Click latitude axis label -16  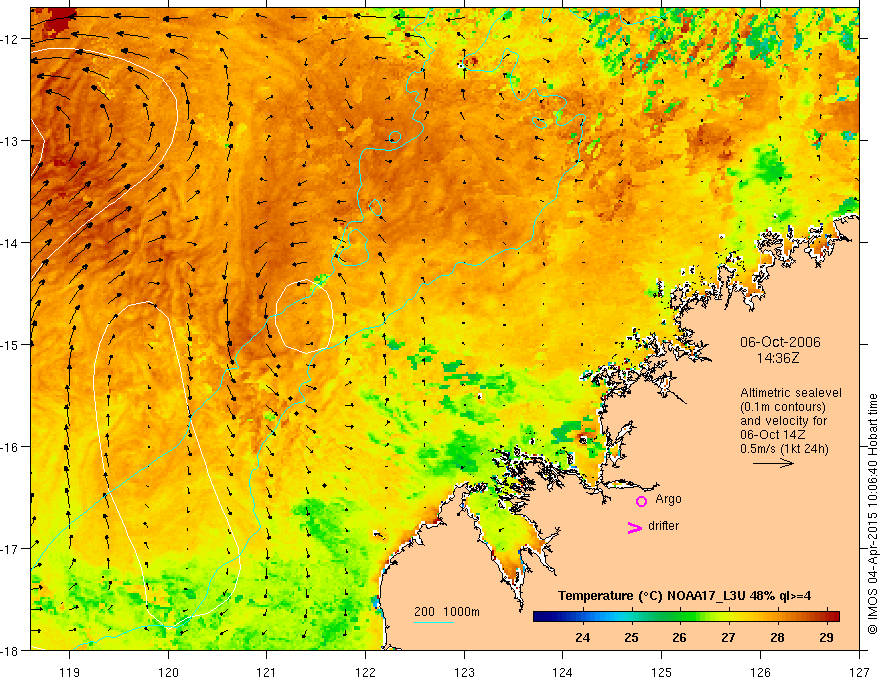11,447
